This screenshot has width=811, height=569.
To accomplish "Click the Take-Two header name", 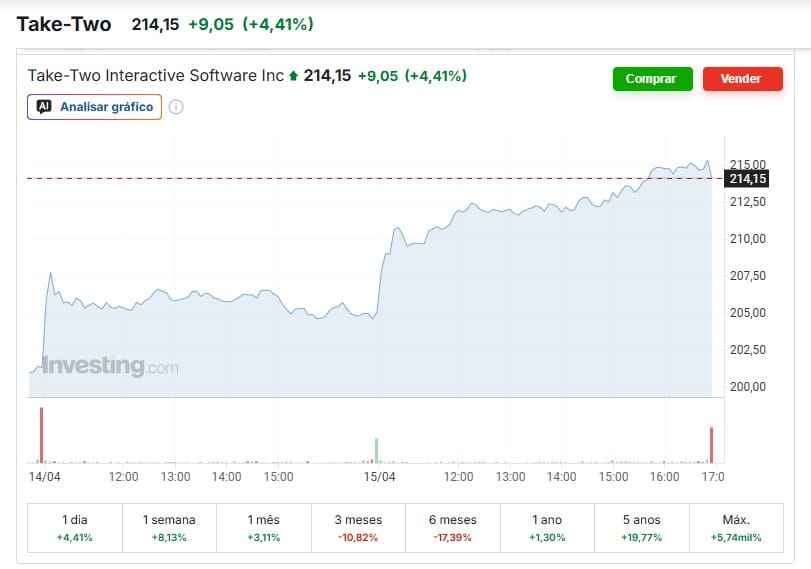I will (x=64, y=24).
